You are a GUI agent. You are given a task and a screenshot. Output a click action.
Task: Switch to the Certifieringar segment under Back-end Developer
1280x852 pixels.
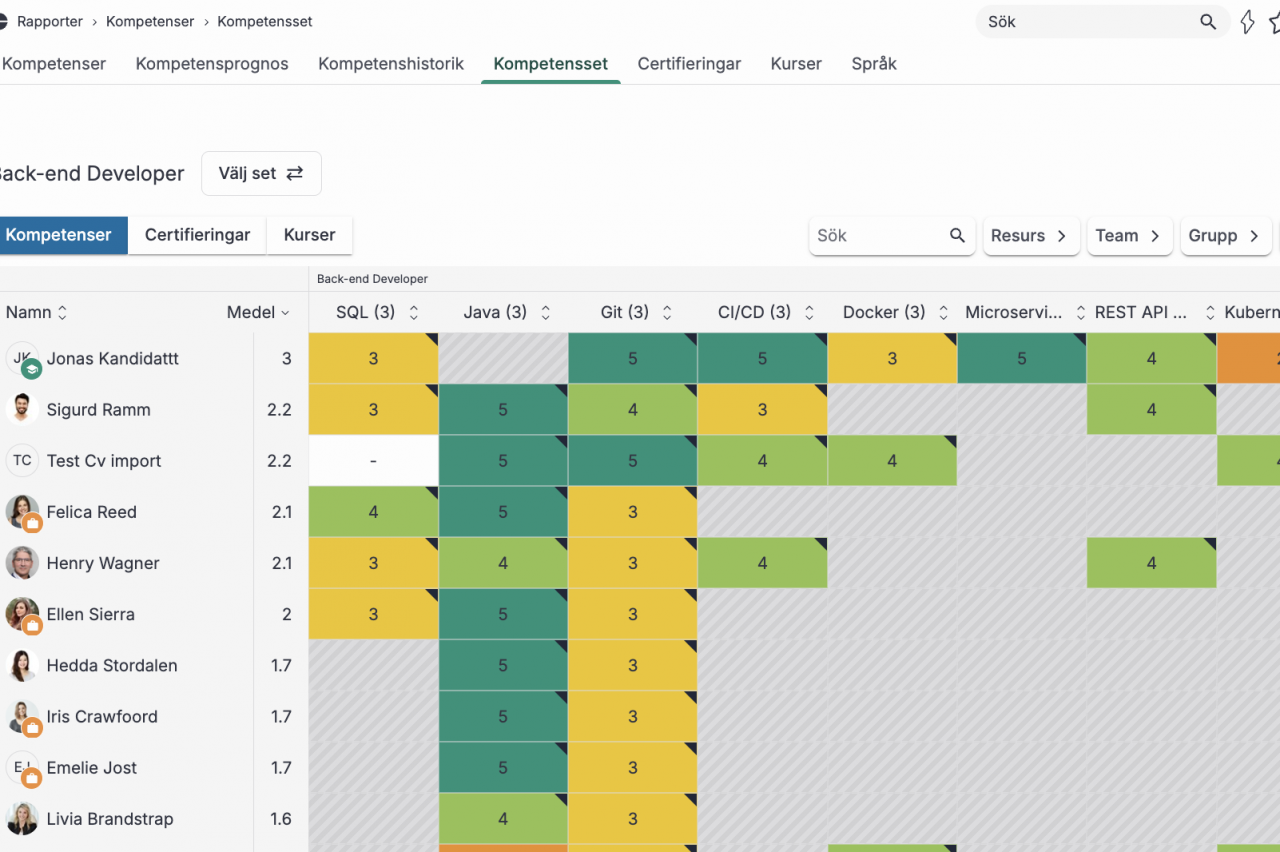coord(197,235)
